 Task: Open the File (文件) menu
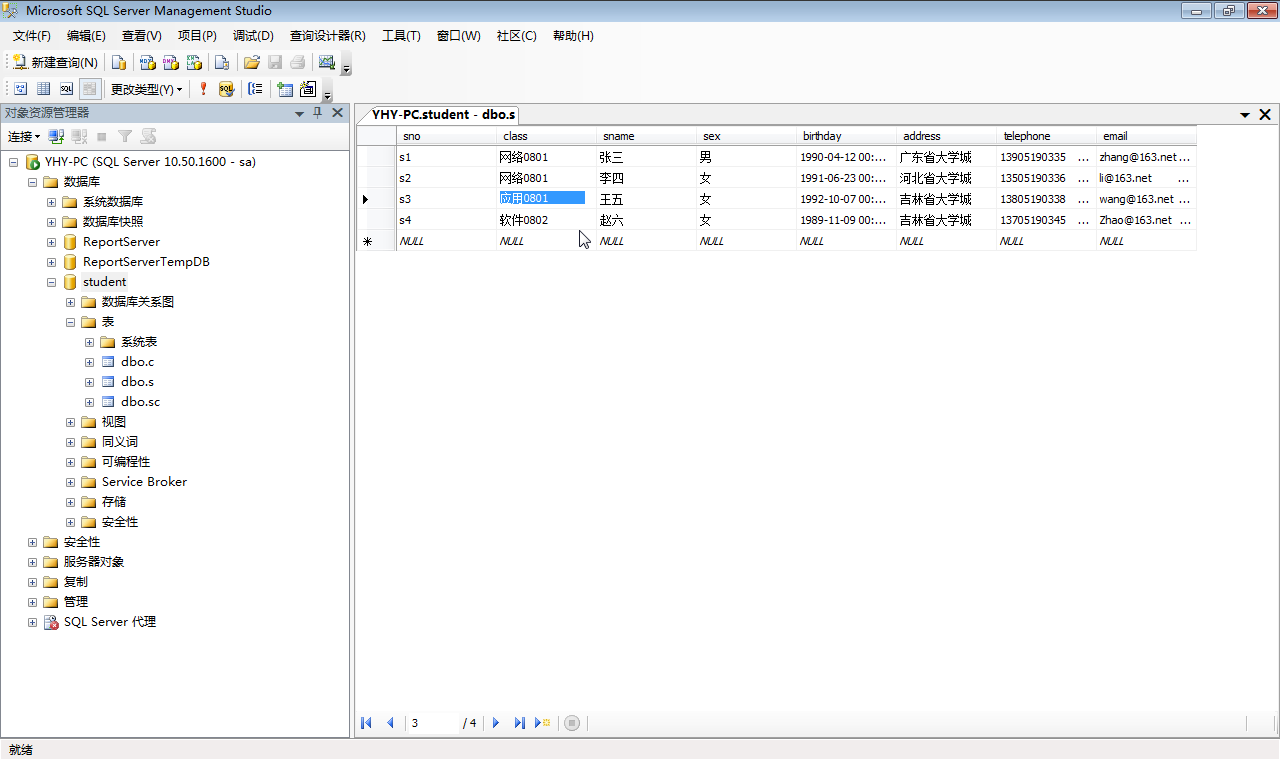click(x=31, y=36)
